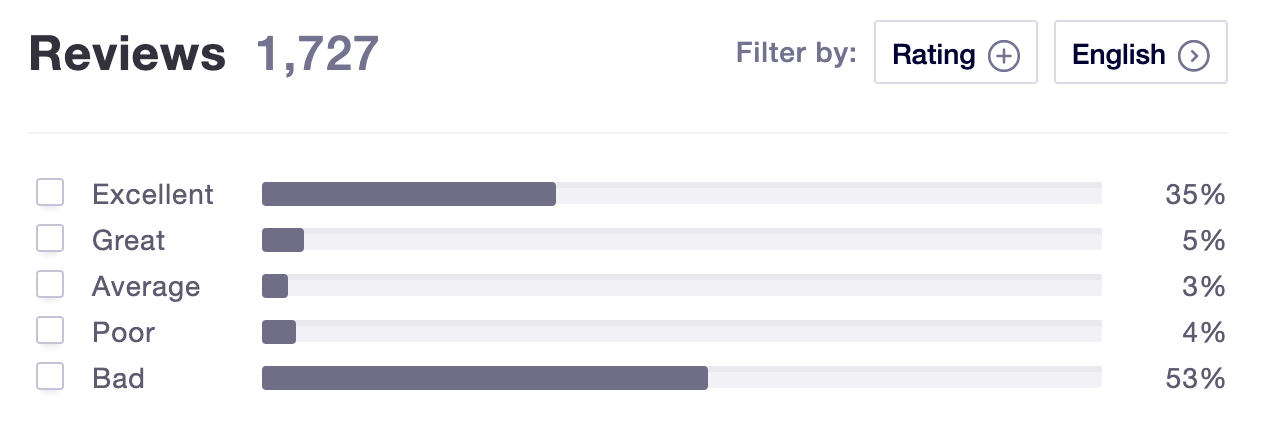Click the arrow icon in English filter

click(x=1194, y=56)
